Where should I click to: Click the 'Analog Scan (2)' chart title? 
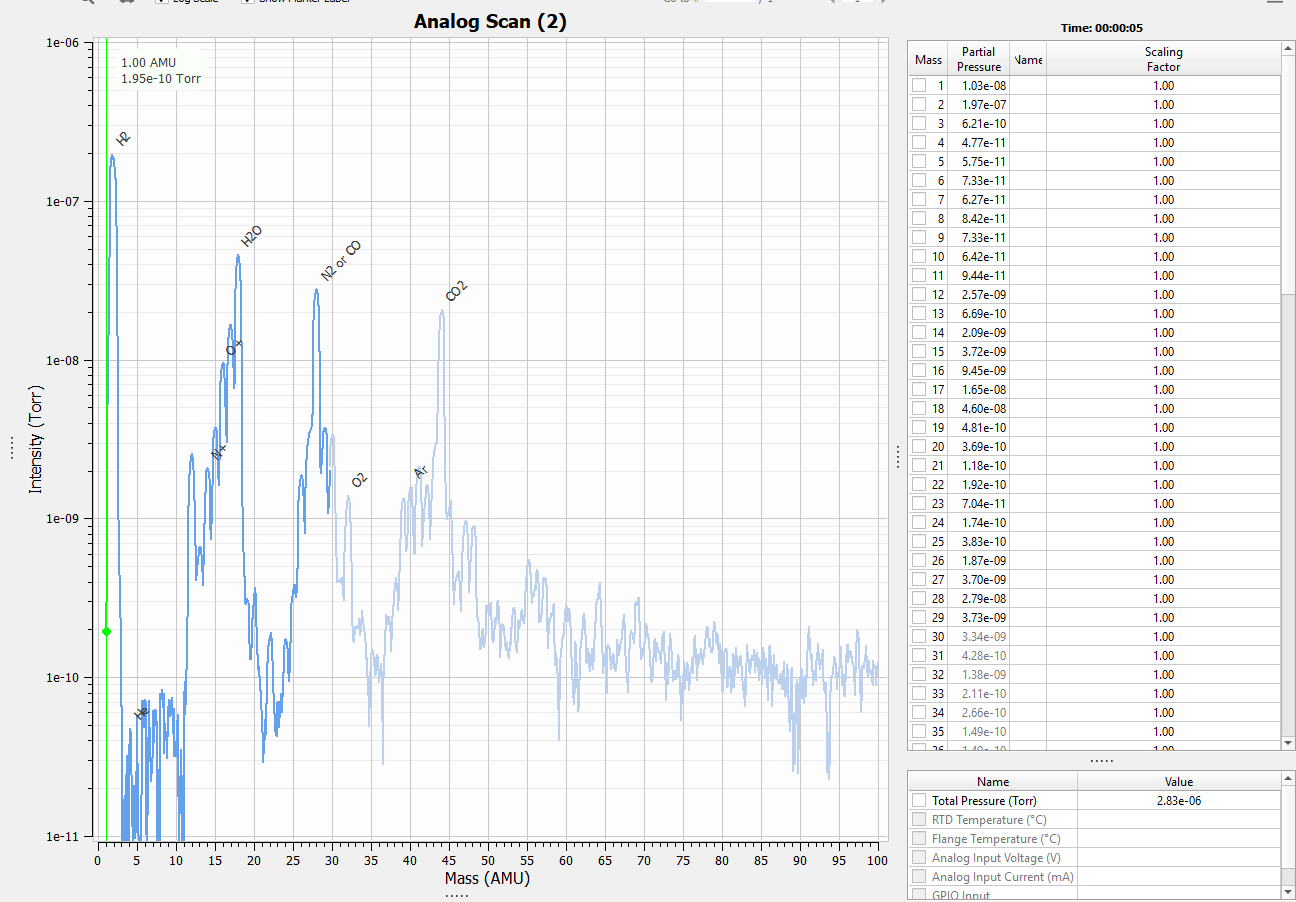490,22
